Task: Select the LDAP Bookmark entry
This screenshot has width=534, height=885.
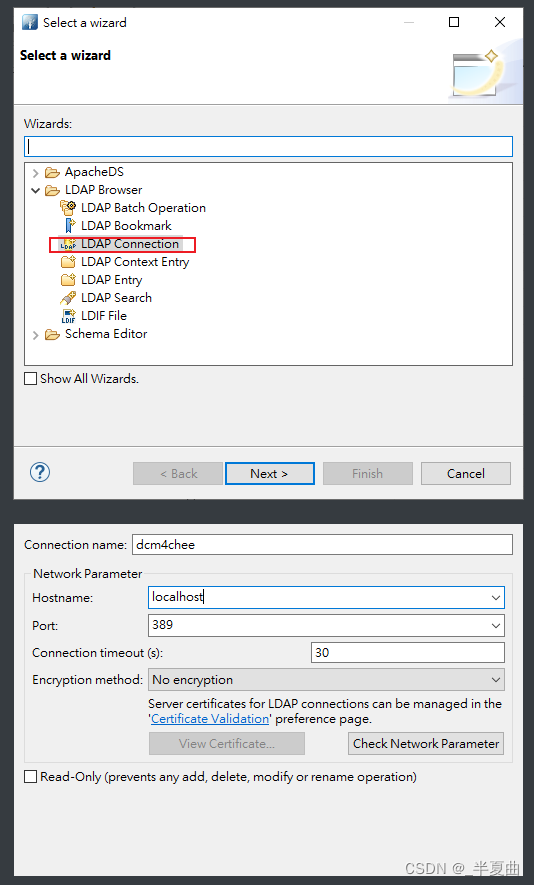Action: tap(126, 226)
